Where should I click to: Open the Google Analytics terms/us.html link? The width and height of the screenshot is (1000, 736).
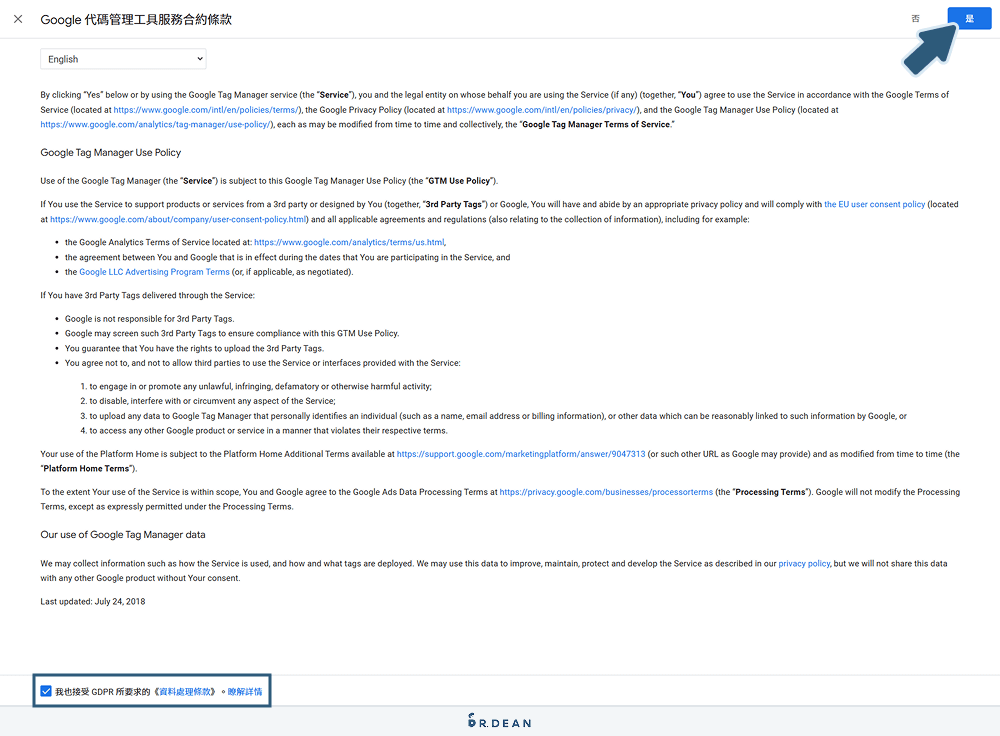coord(347,241)
